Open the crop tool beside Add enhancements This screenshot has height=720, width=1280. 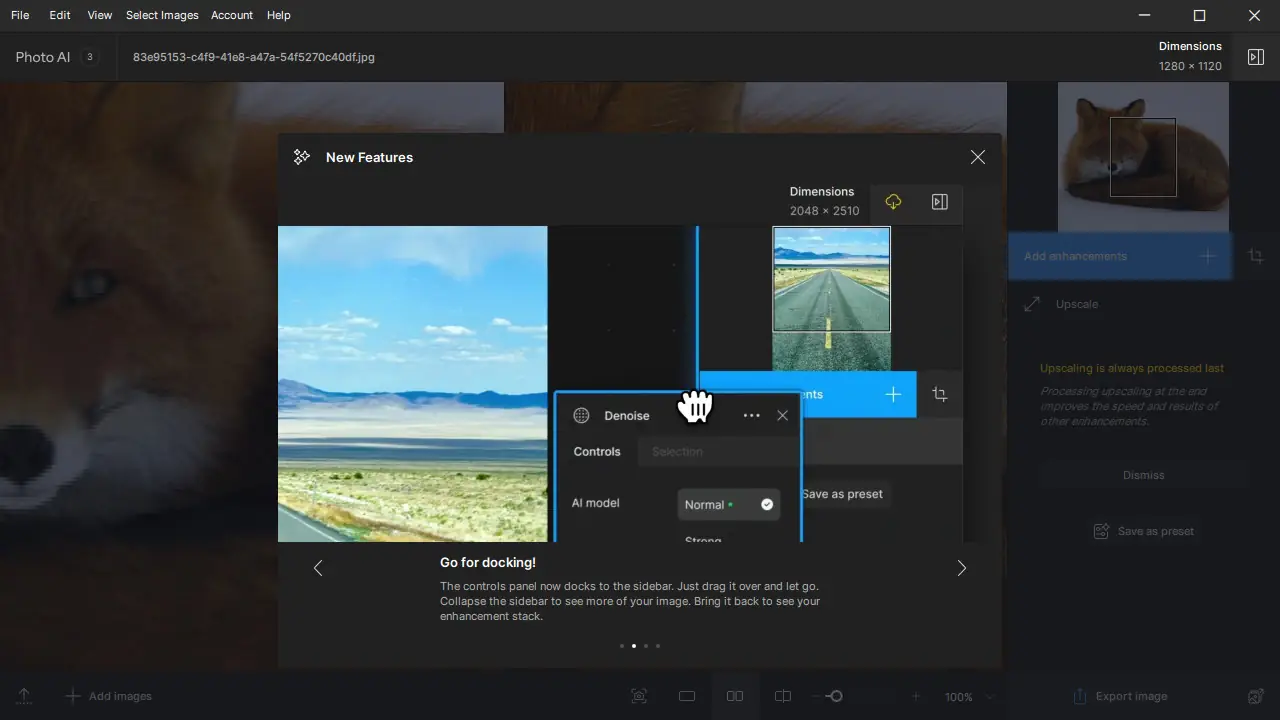click(1256, 256)
